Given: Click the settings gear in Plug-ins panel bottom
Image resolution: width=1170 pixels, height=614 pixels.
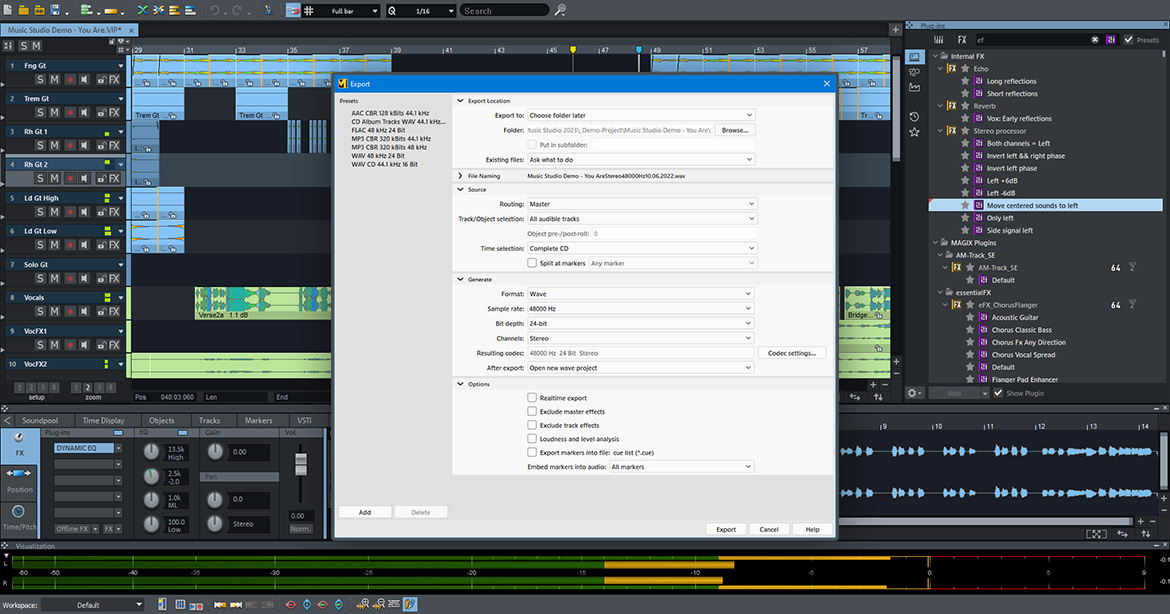Looking at the screenshot, I should coord(912,392).
